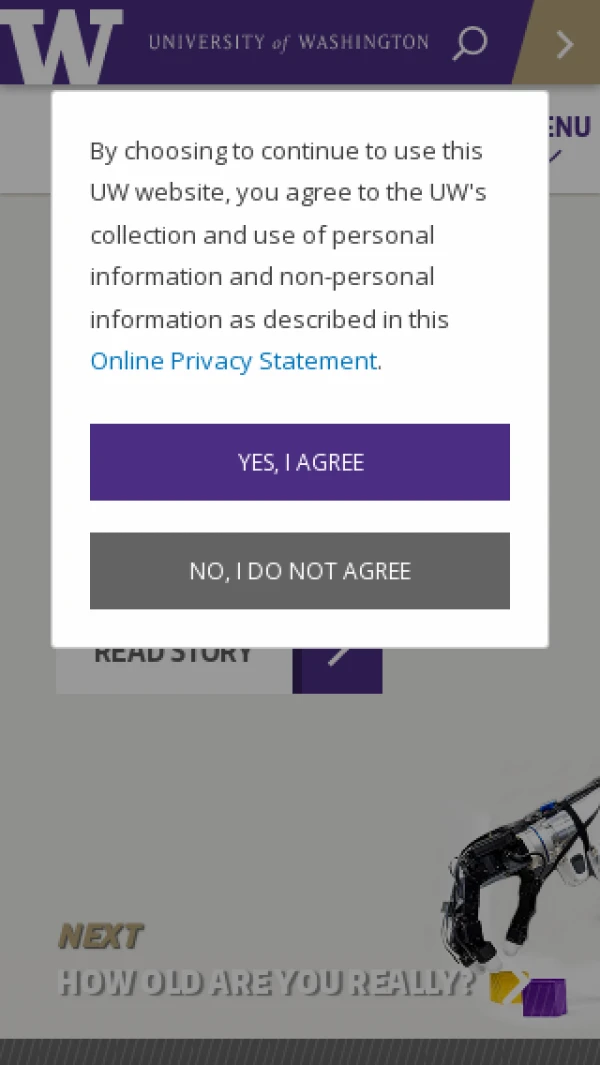Viewport: 600px width, 1065px height.
Task: Expand the gold panel's right chevron
Action: pyautogui.click(x=565, y=44)
